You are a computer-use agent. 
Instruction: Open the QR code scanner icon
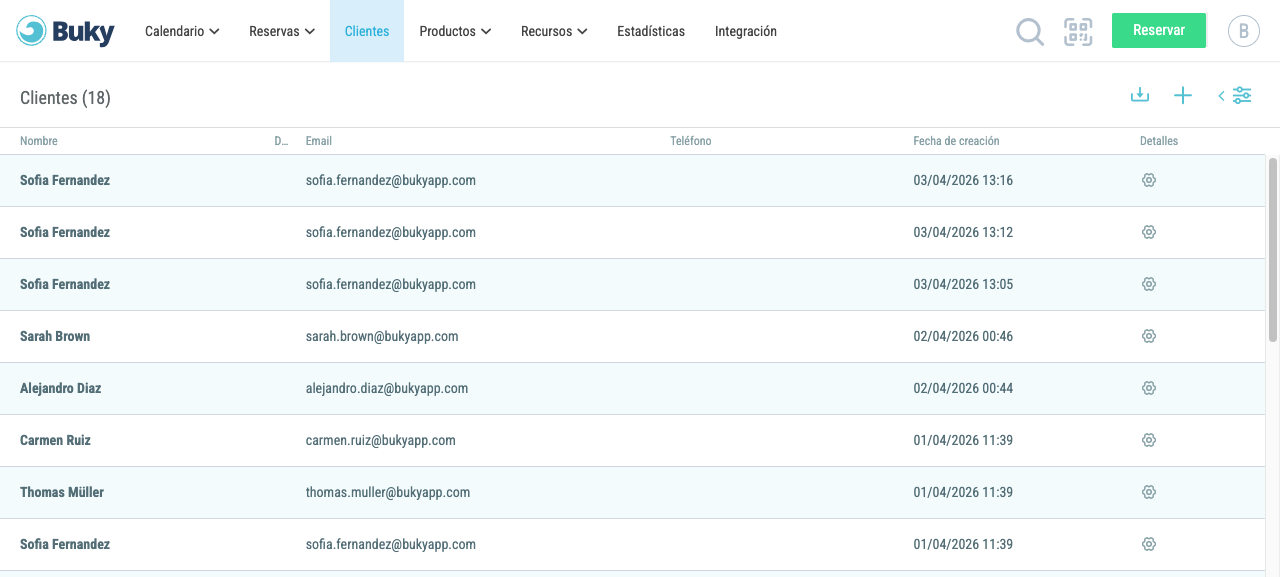(1078, 32)
